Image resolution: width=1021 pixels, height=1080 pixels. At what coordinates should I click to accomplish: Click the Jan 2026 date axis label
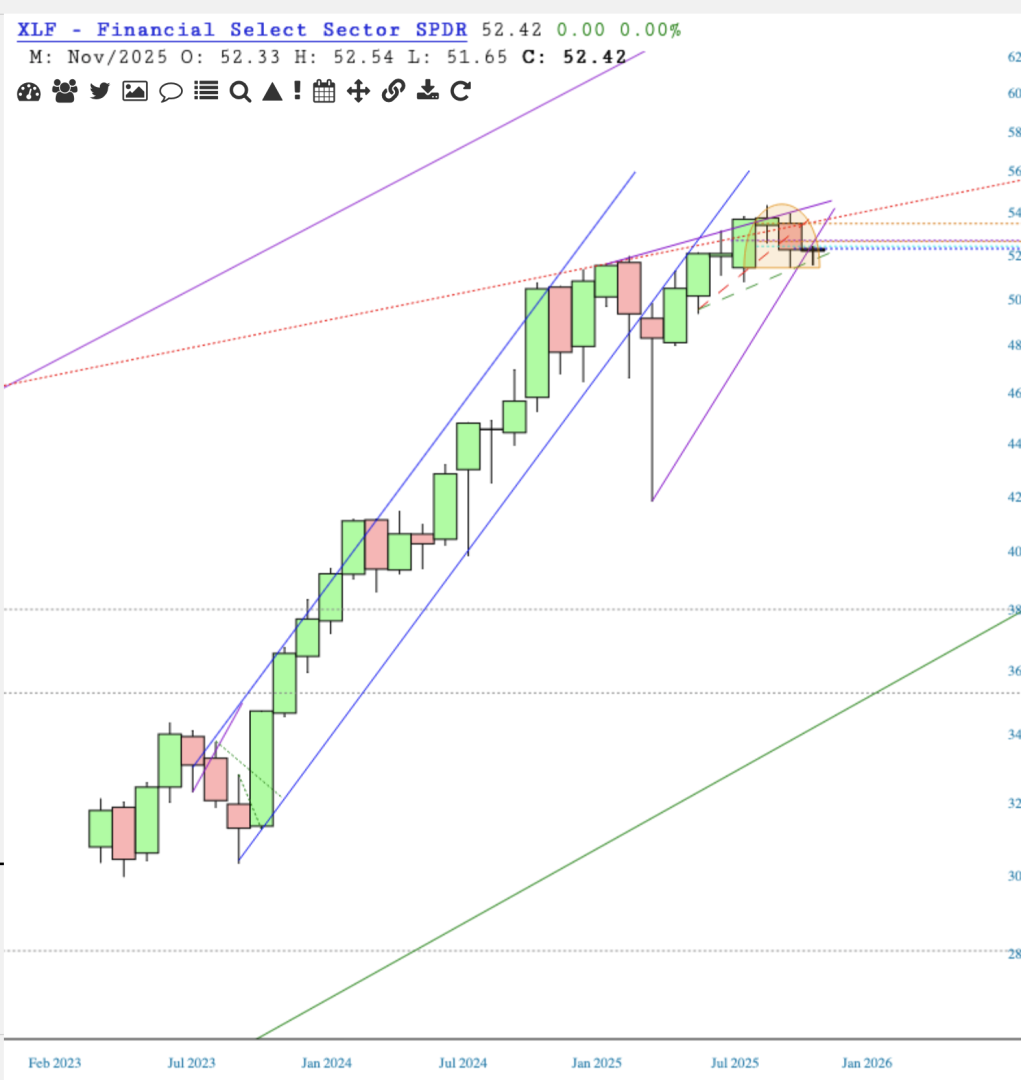(867, 1063)
